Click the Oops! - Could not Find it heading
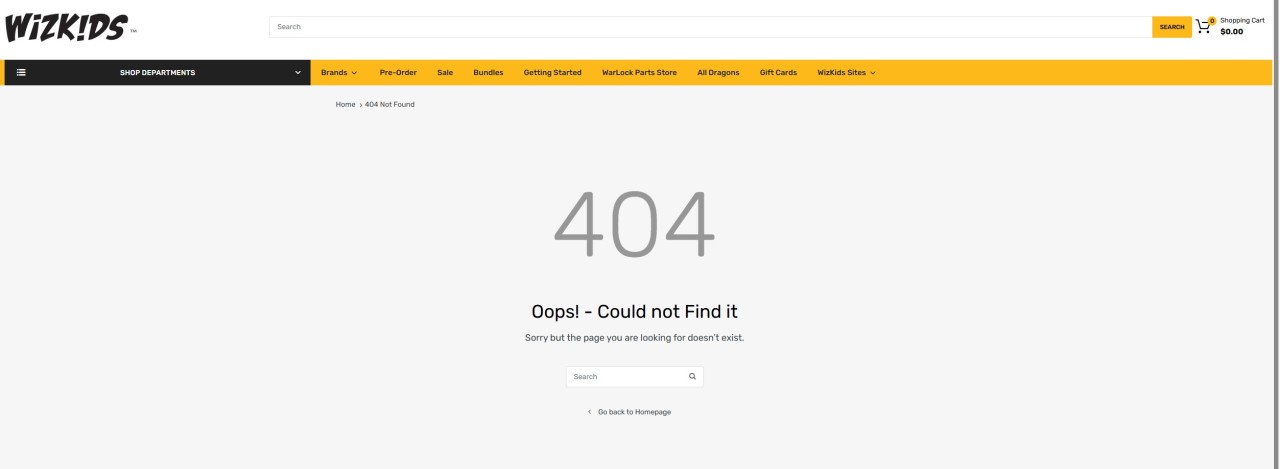1280x469 pixels. pyautogui.click(x=634, y=311)
